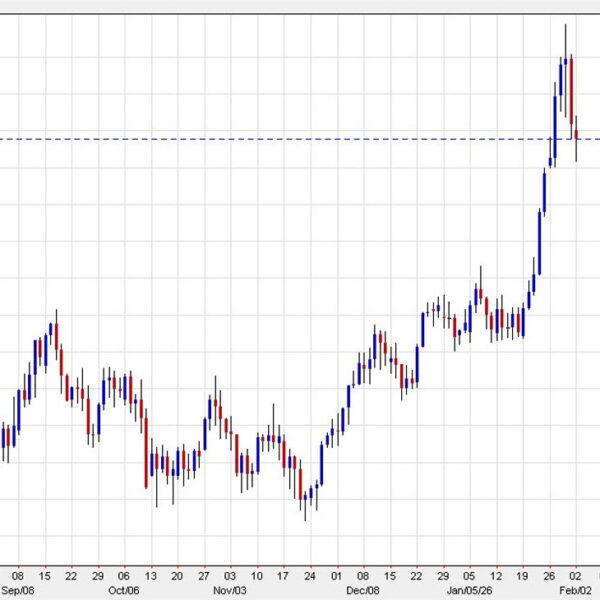Select the 17 date tick label
This screenshot has height=600, width=600.
[283, 576]
